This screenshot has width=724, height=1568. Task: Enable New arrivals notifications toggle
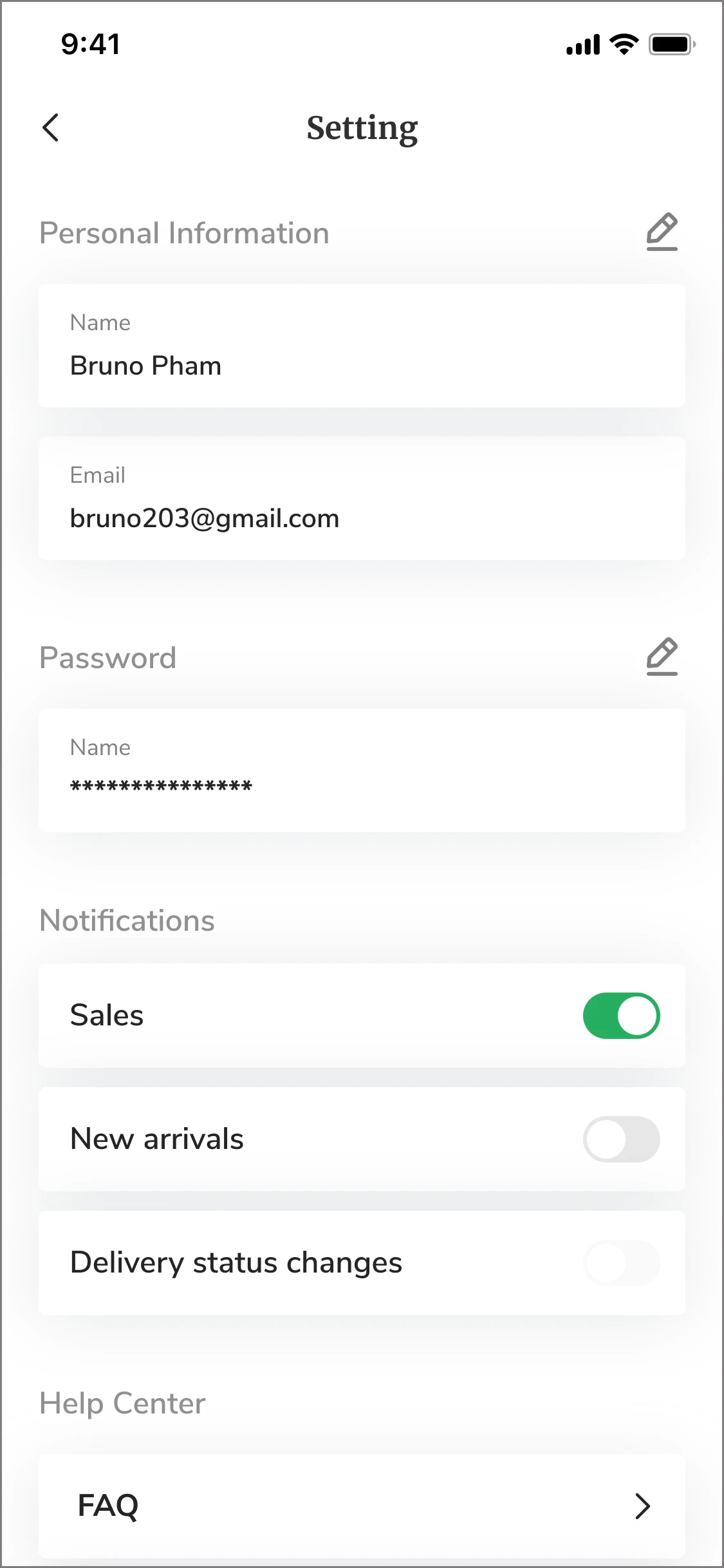tap(621, 1139)
